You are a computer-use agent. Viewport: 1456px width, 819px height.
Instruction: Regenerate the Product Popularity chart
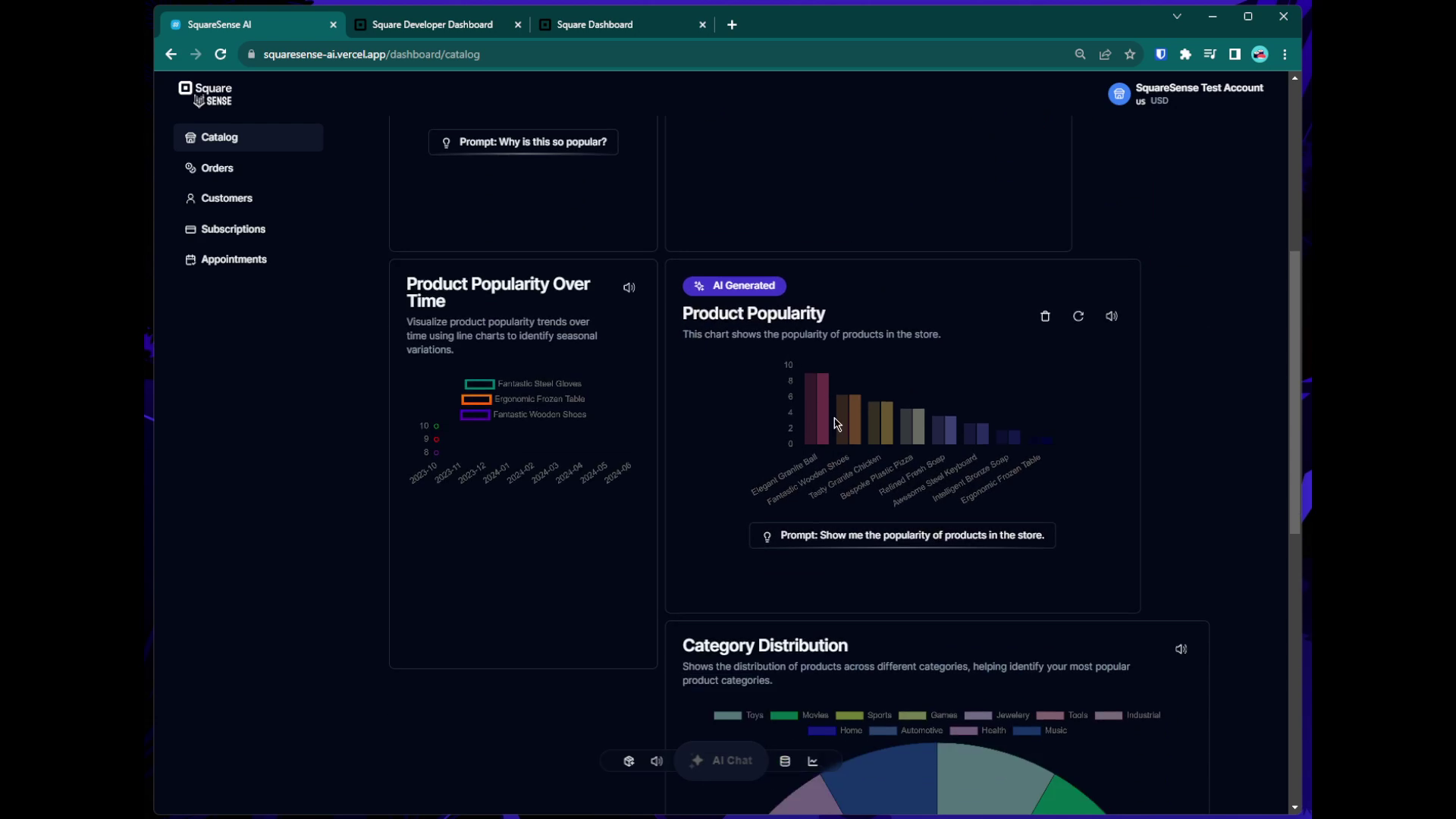tap(1078, 316)
